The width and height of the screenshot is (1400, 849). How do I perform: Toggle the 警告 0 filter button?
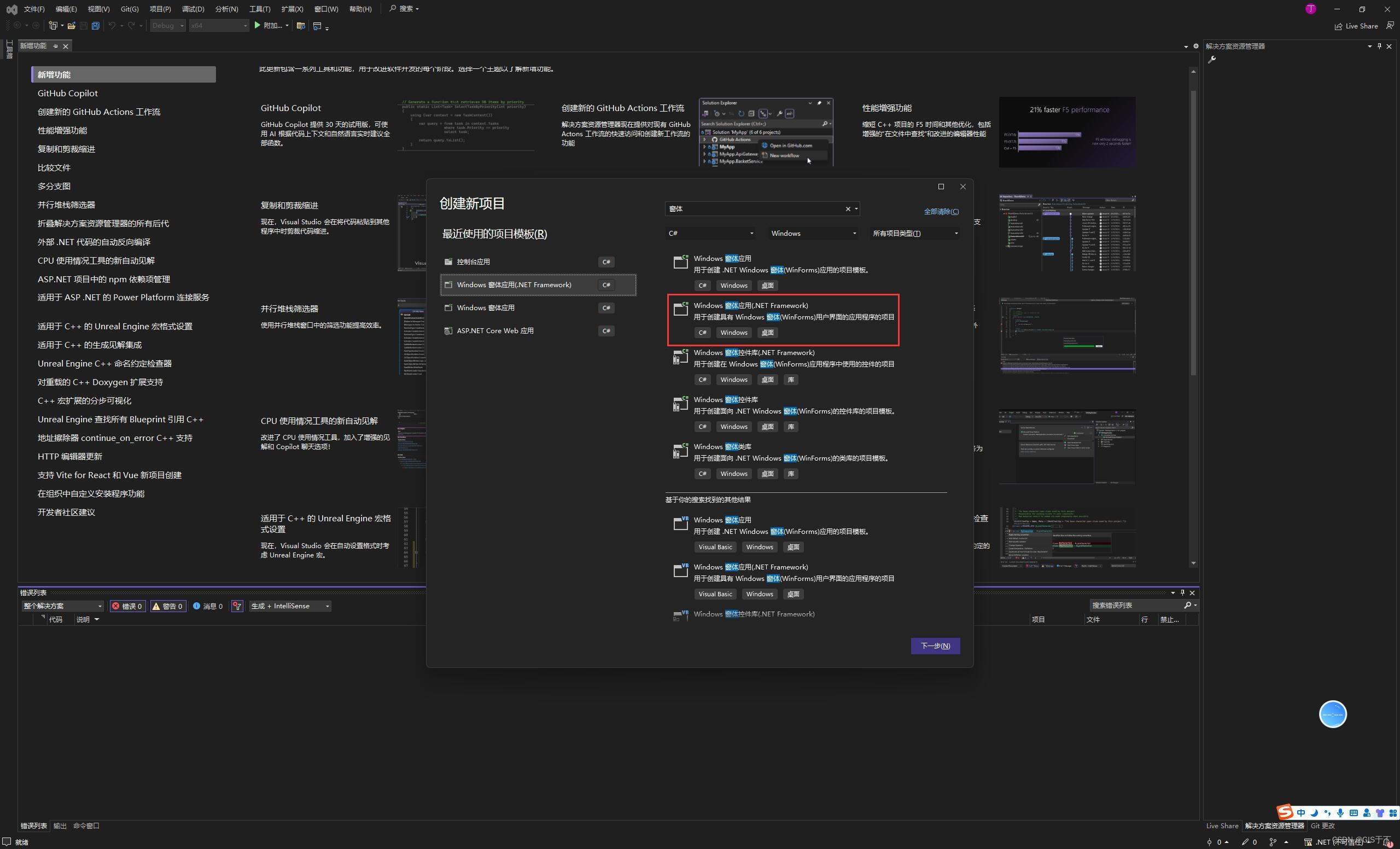pyautogui.click(x=168, y=606)
